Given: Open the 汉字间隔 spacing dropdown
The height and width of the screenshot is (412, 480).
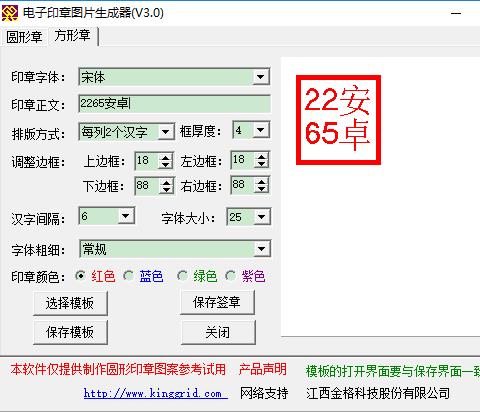Looking at the screenshot, I should tap(126, 216).
